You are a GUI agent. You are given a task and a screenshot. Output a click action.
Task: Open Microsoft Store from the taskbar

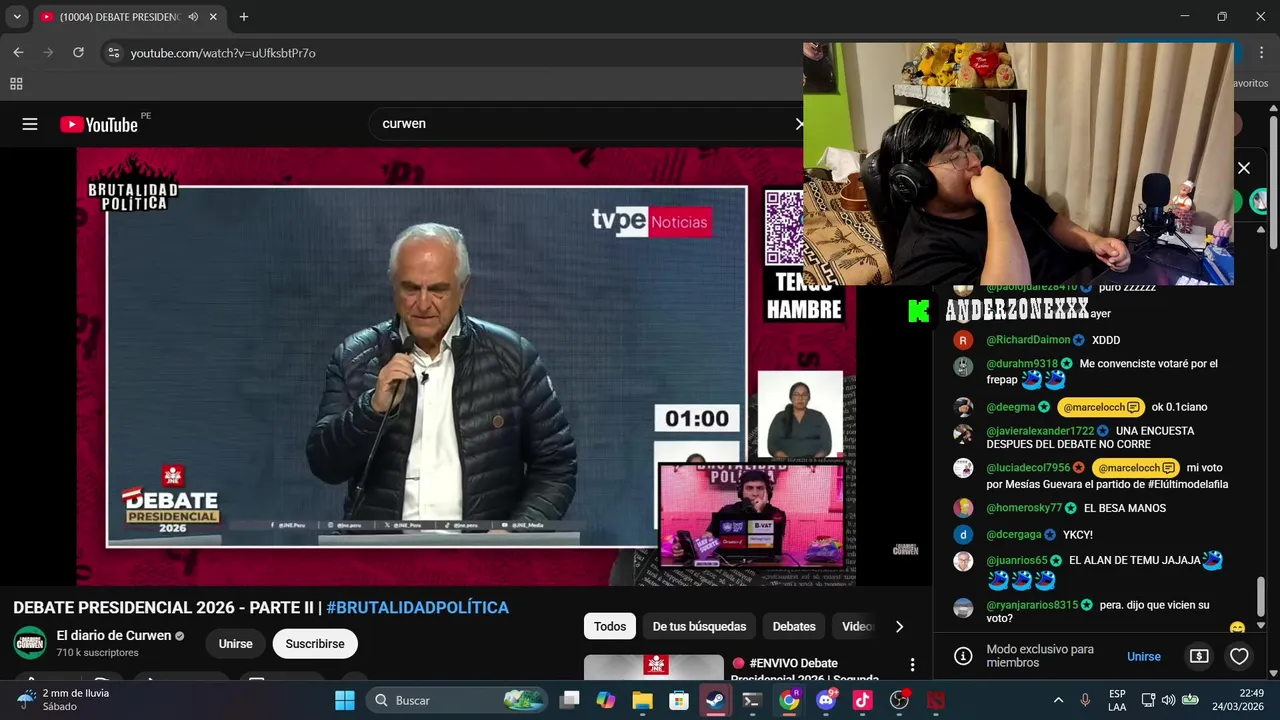679,700
